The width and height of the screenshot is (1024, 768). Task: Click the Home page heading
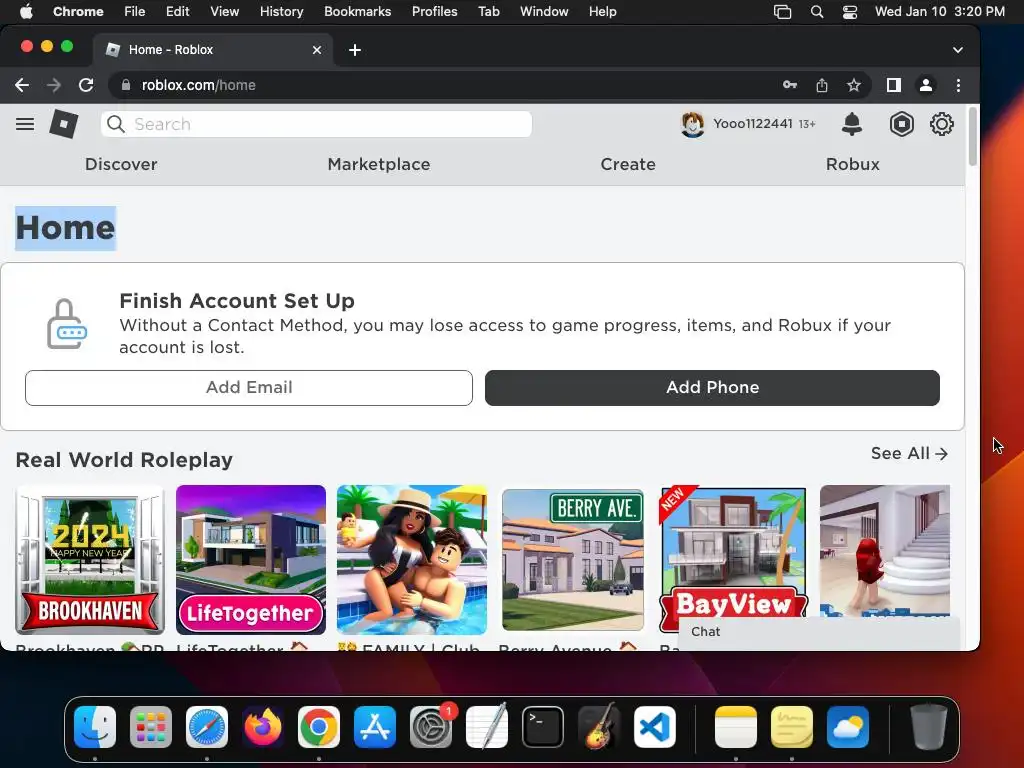[65, 228]
